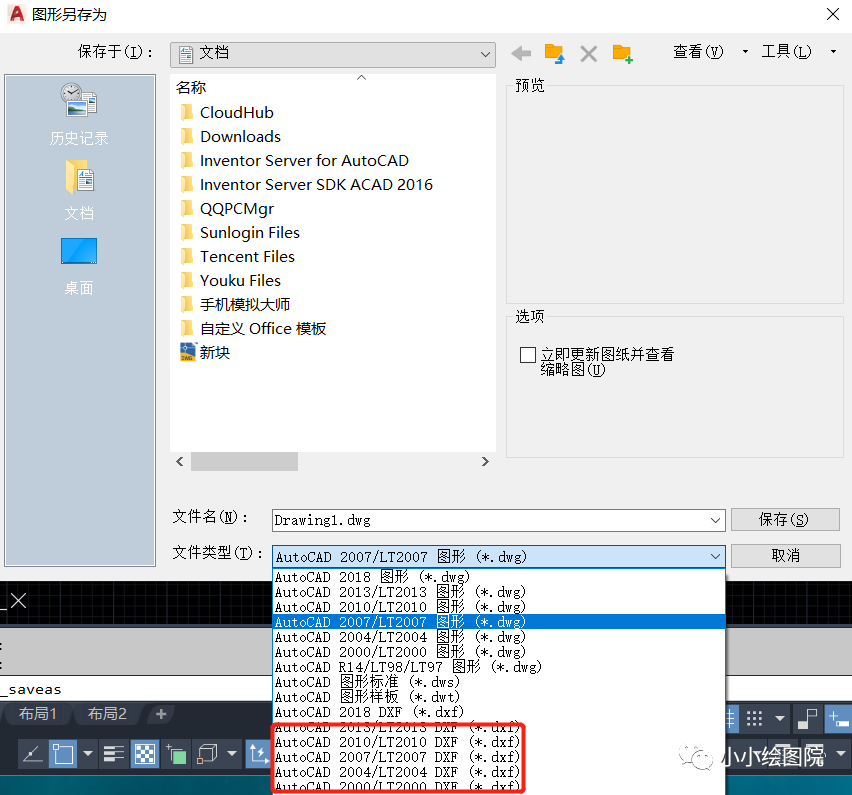Screen dimensions: 852x795
Task: Click the object snap tracking status icon
Action: tap(33, 754)
